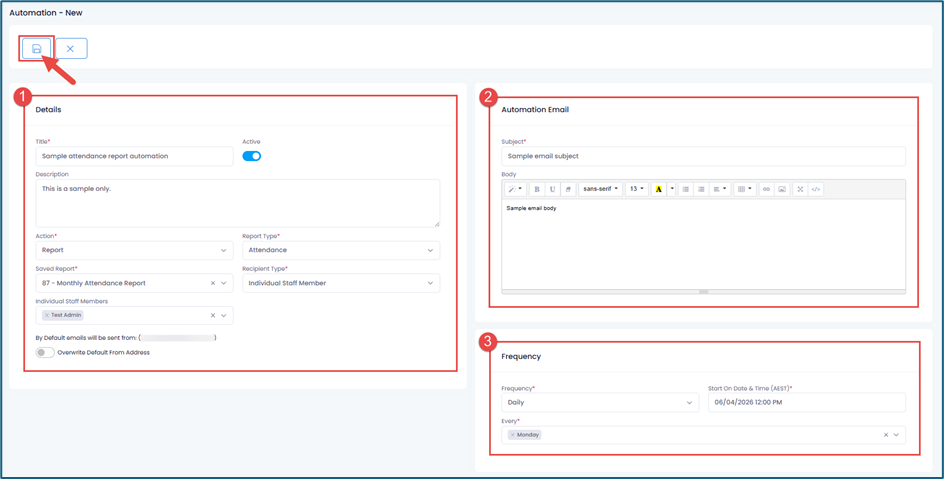The height and width of the screenshot is (479, 944).
Task: Insert a picture using the image icon
Action: (x=782, y=189)
